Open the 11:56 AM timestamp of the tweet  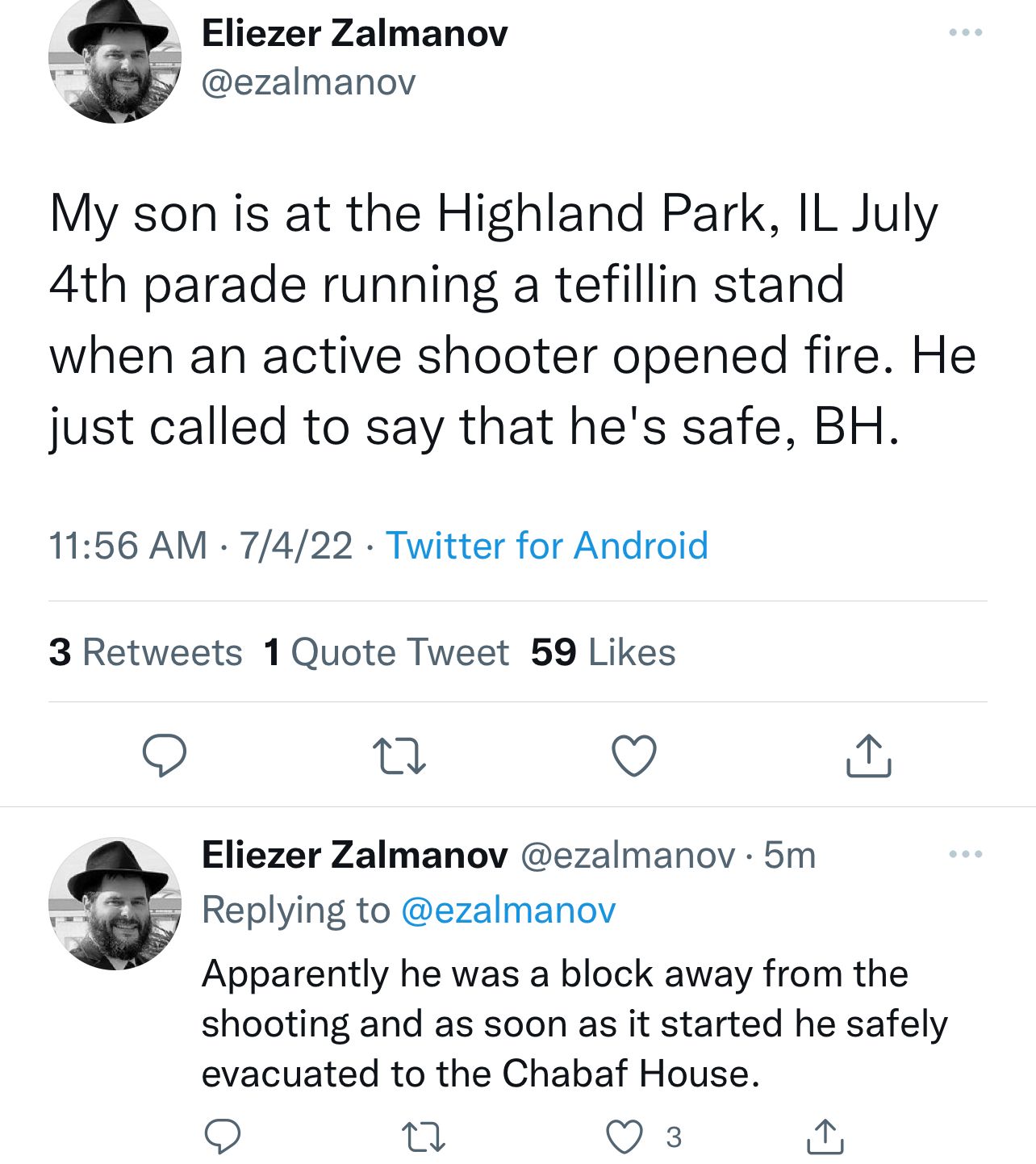click(127, 546)
